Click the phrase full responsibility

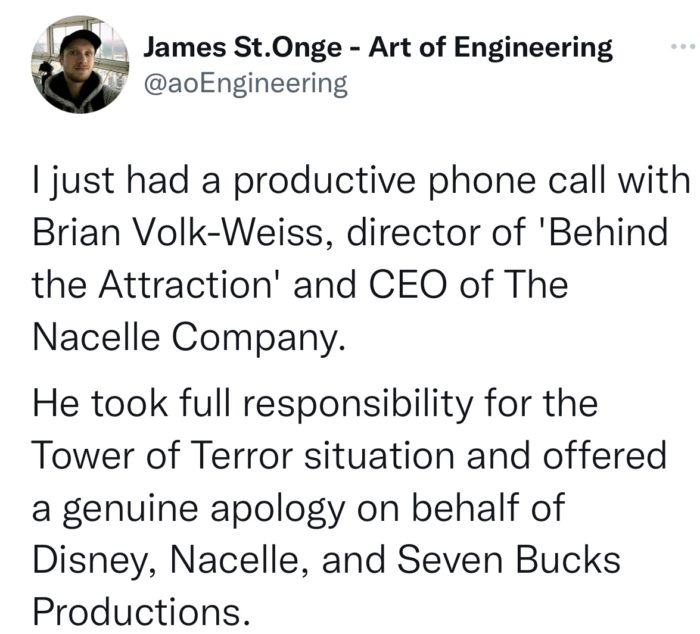point(326,405)
